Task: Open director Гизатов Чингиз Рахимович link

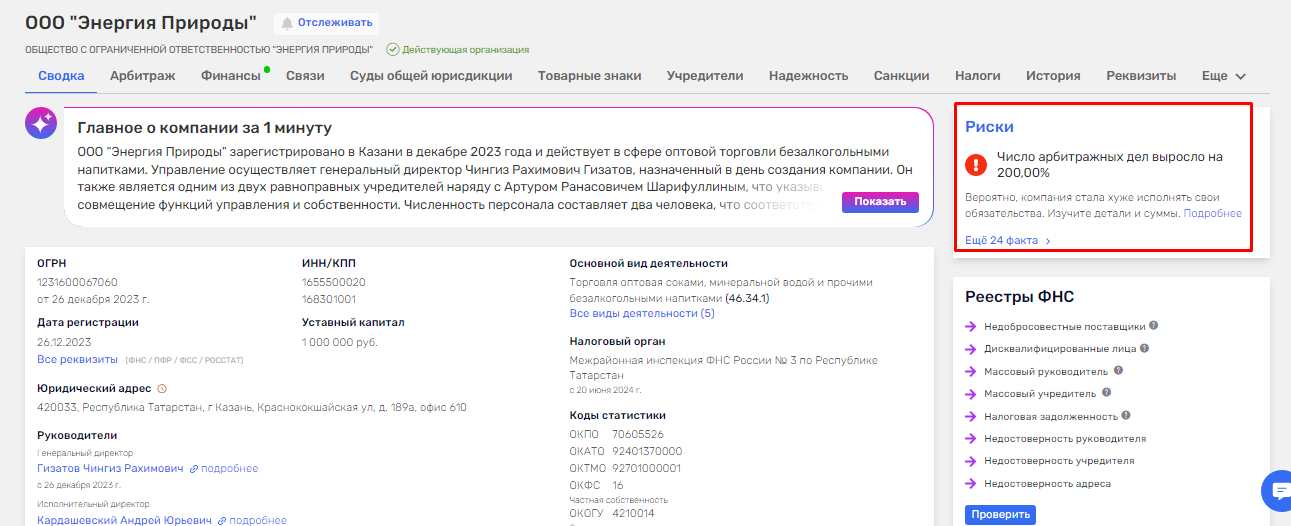Action: [110, 468]
